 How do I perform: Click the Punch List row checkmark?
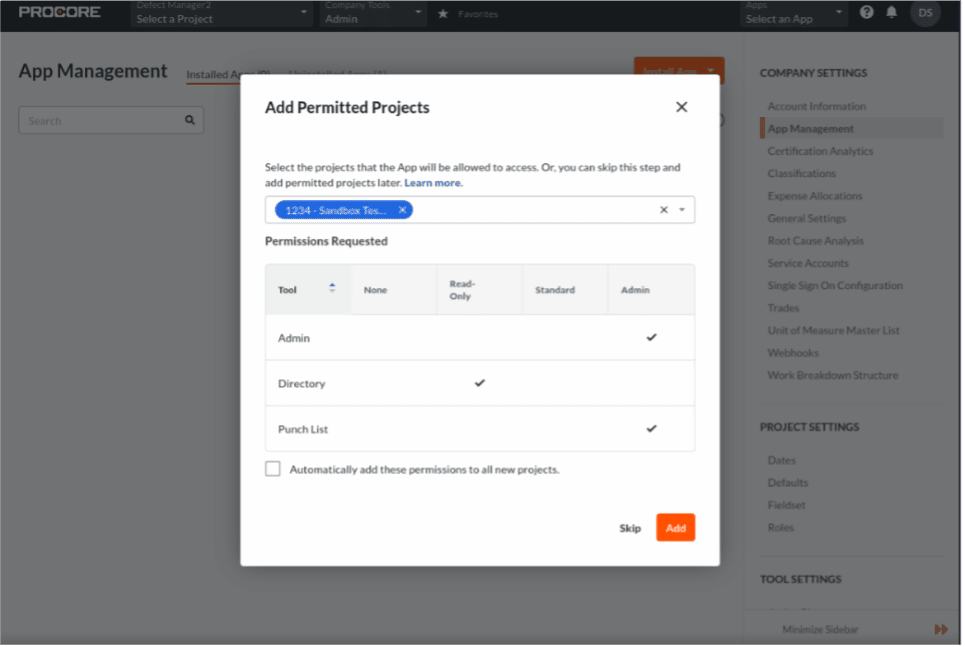click(x=654, y=430)
